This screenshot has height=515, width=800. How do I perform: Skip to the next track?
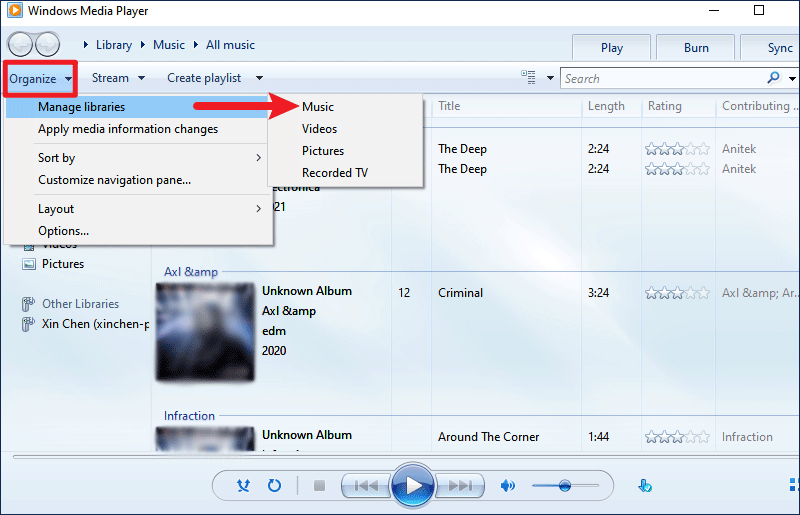[459, 485]
